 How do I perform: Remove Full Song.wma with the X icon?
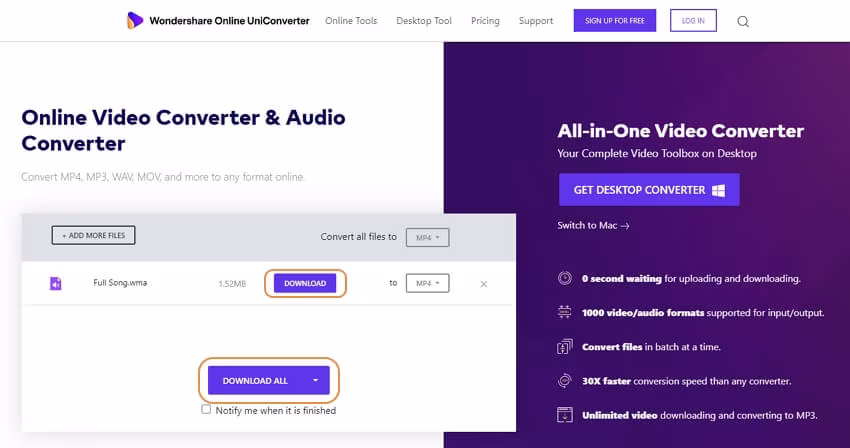[x=484, y=284]
